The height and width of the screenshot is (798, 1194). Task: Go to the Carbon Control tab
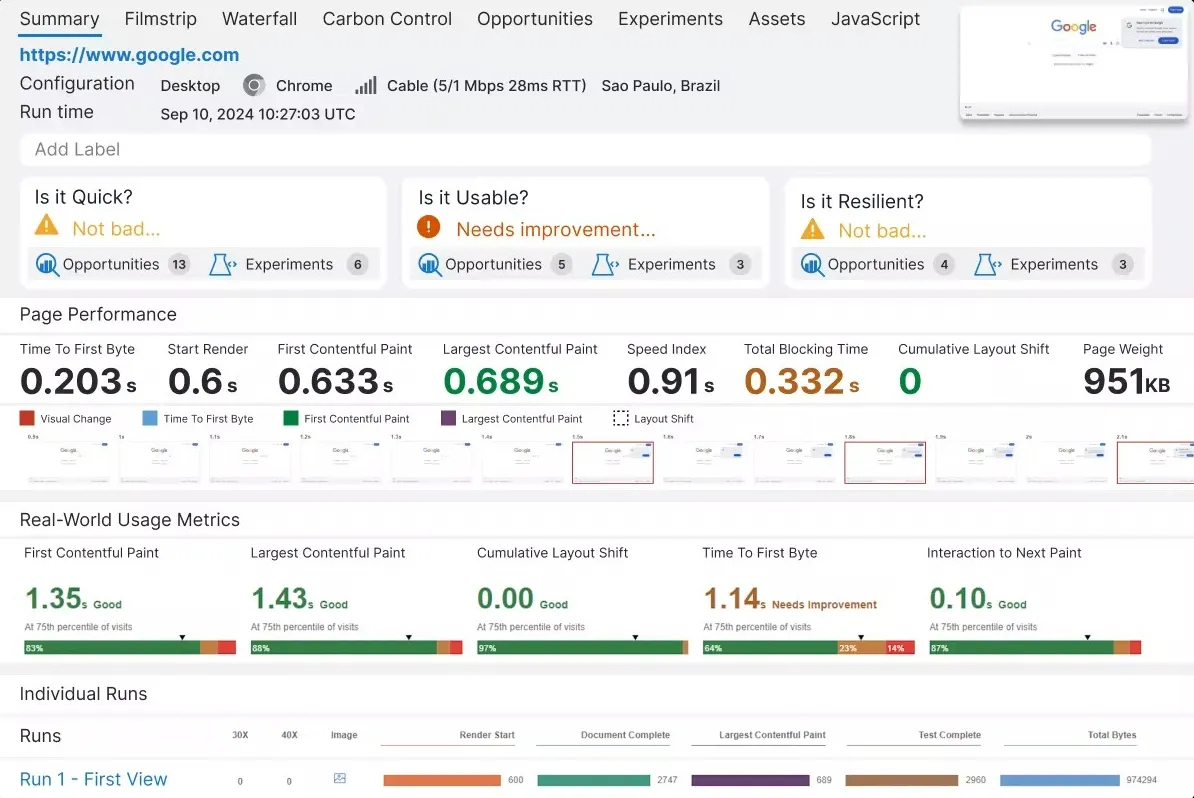387,19
